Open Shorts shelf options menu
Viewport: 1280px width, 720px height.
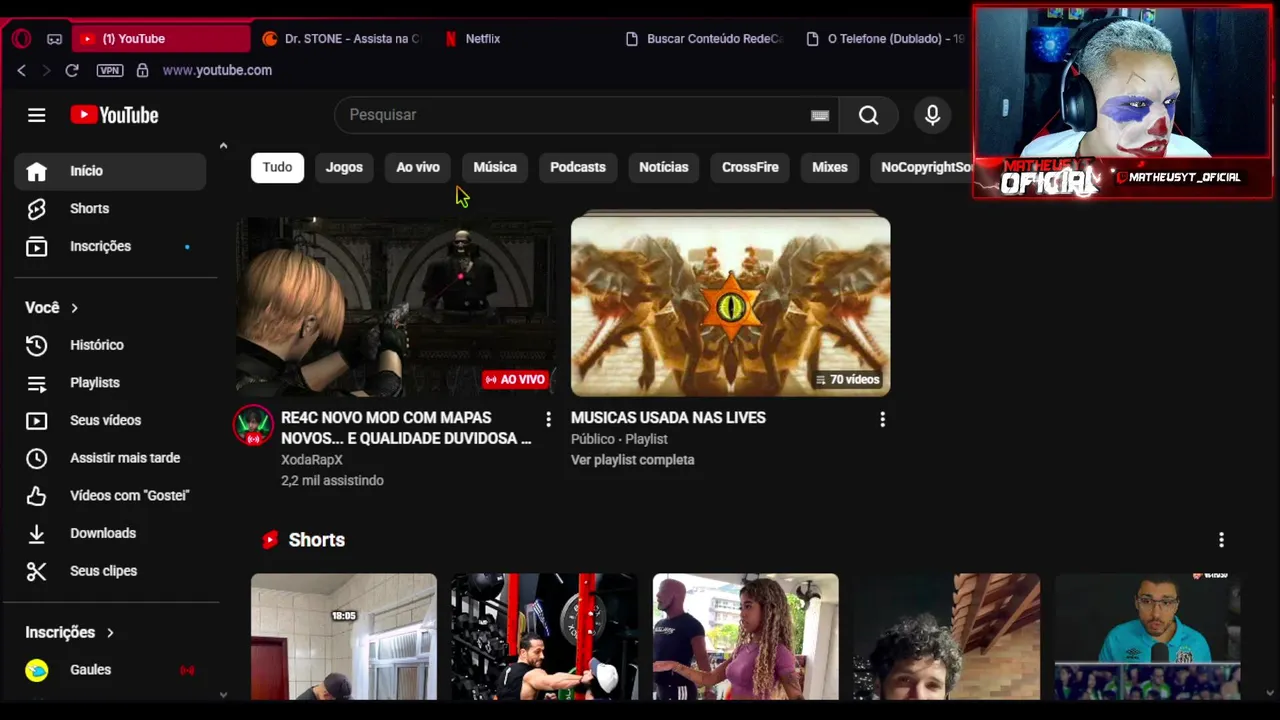pyautogui.click(x=1221, y=540)
